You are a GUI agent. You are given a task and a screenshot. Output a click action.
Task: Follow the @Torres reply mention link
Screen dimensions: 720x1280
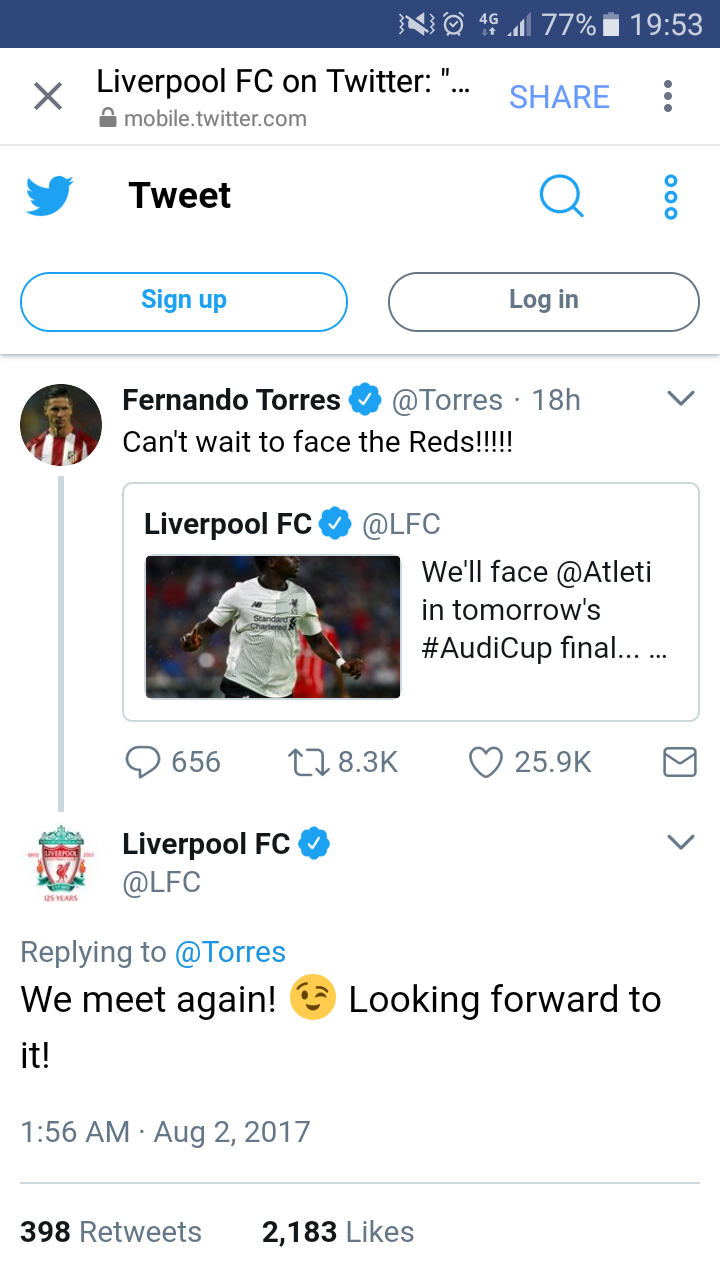(230, 952)
